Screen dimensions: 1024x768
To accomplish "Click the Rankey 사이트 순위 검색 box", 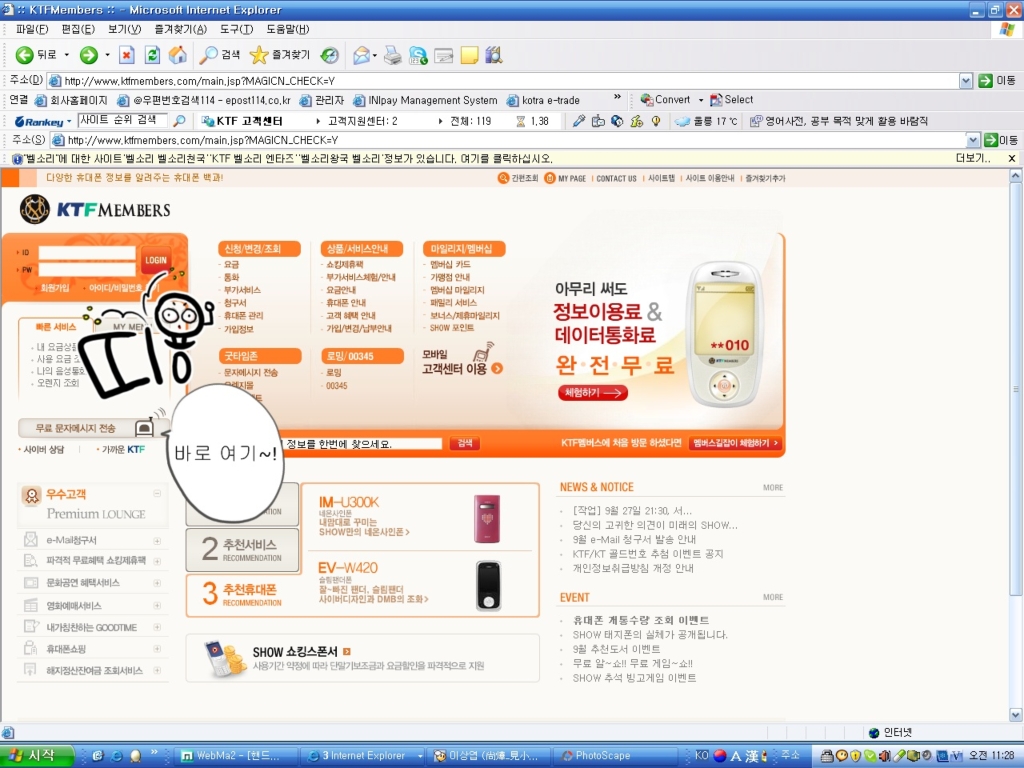I will 122,121.
